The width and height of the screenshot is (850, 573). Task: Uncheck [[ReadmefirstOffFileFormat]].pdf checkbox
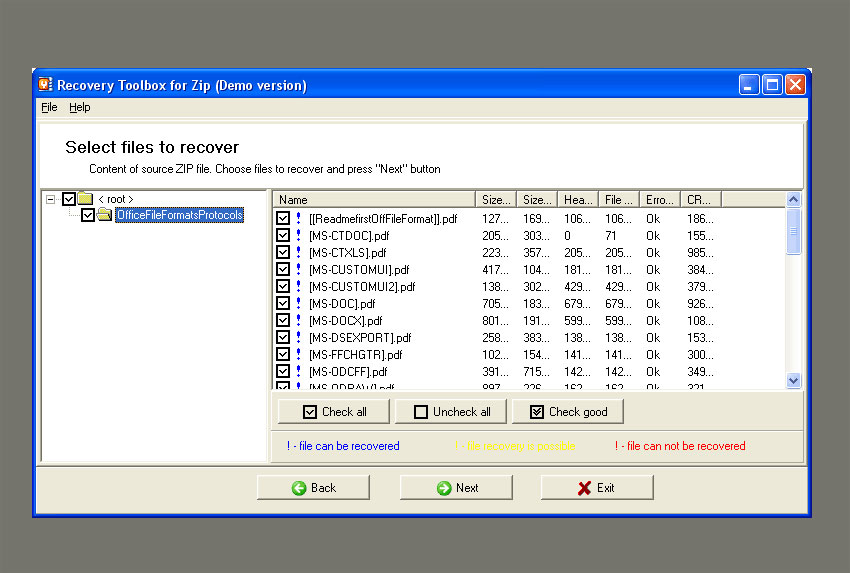283,218
